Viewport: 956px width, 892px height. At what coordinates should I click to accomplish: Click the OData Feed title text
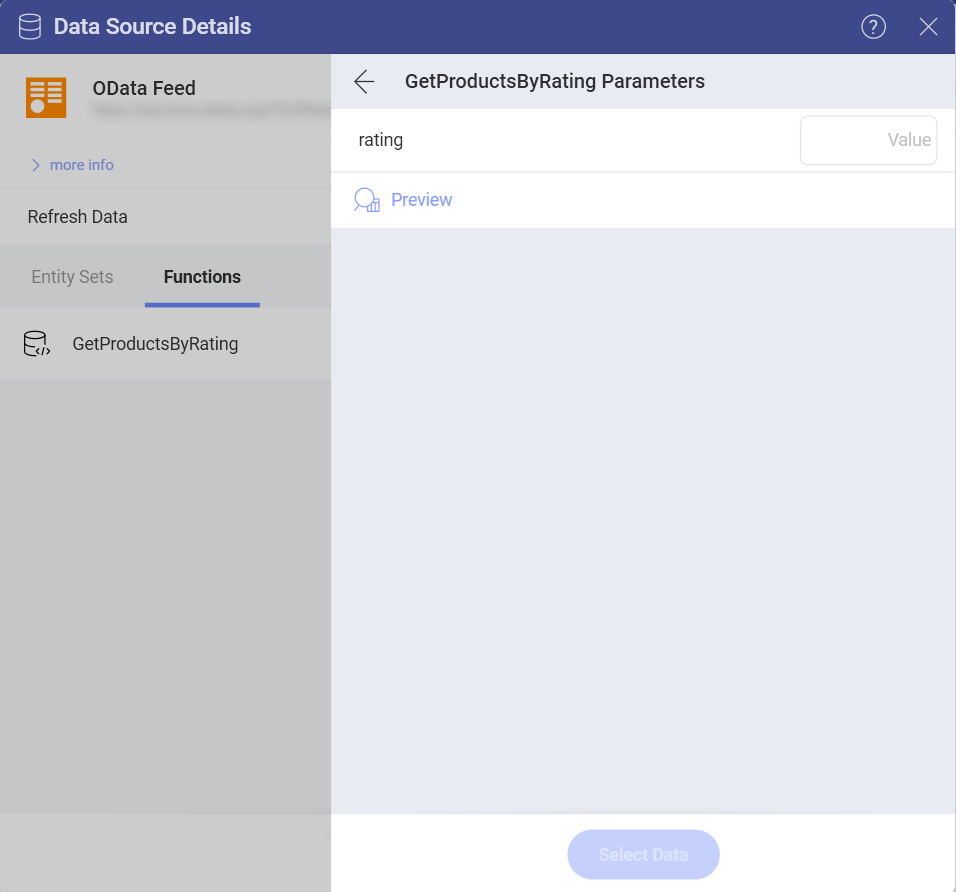(144, 88)
